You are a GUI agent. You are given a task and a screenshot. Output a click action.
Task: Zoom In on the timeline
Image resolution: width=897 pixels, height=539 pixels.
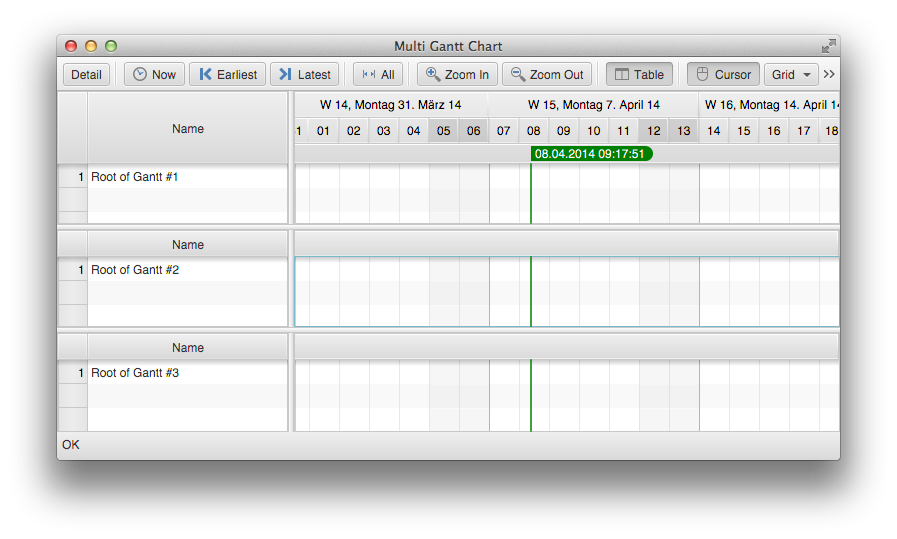[x=457, y=74]
